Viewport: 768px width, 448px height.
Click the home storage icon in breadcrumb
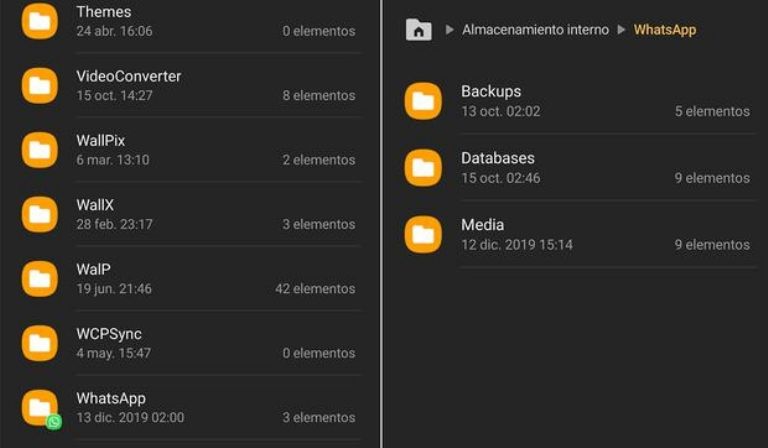tap(419, 30)
